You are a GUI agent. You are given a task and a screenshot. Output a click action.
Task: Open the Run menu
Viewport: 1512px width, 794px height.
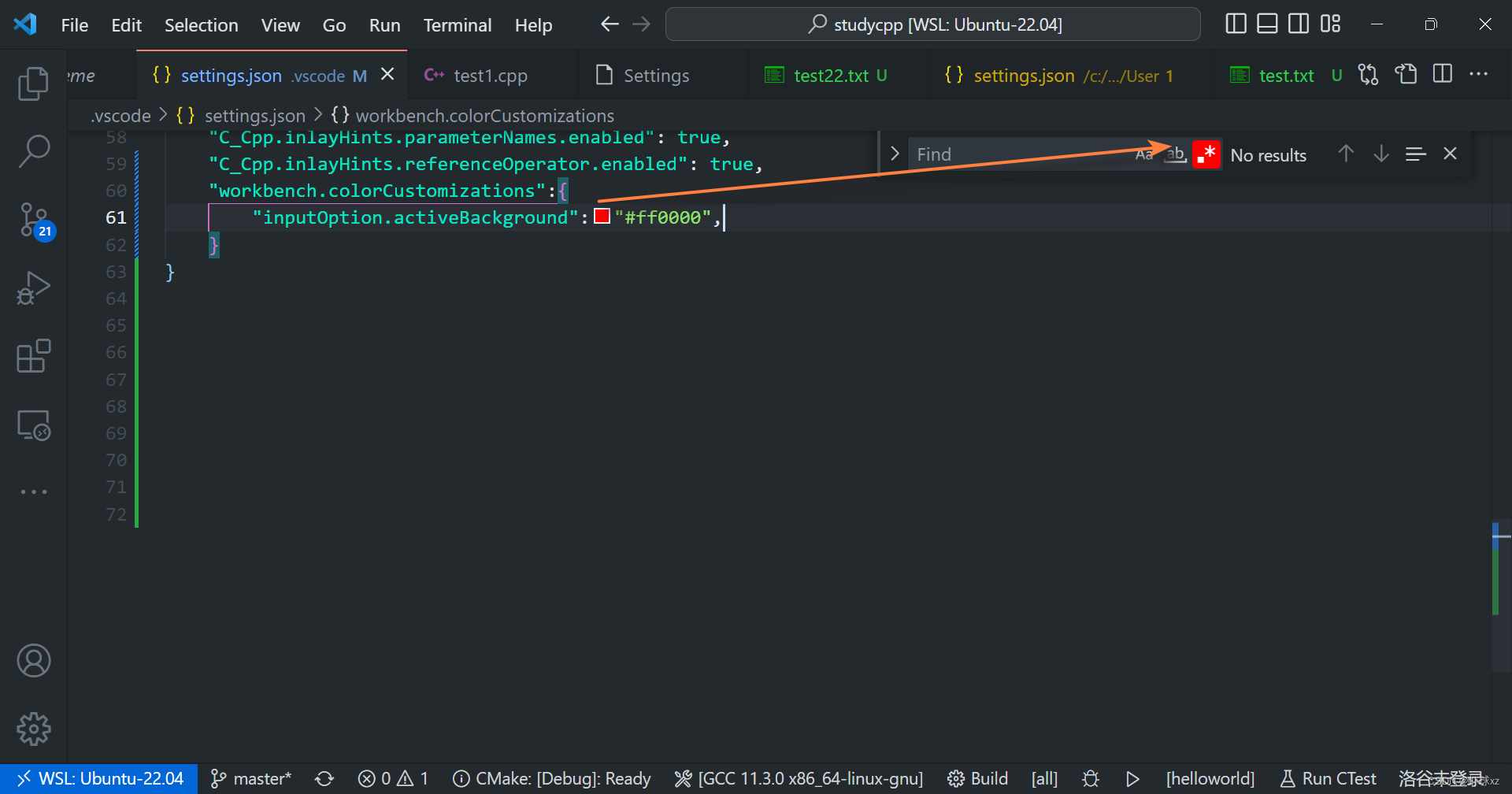tap(384, 25)
